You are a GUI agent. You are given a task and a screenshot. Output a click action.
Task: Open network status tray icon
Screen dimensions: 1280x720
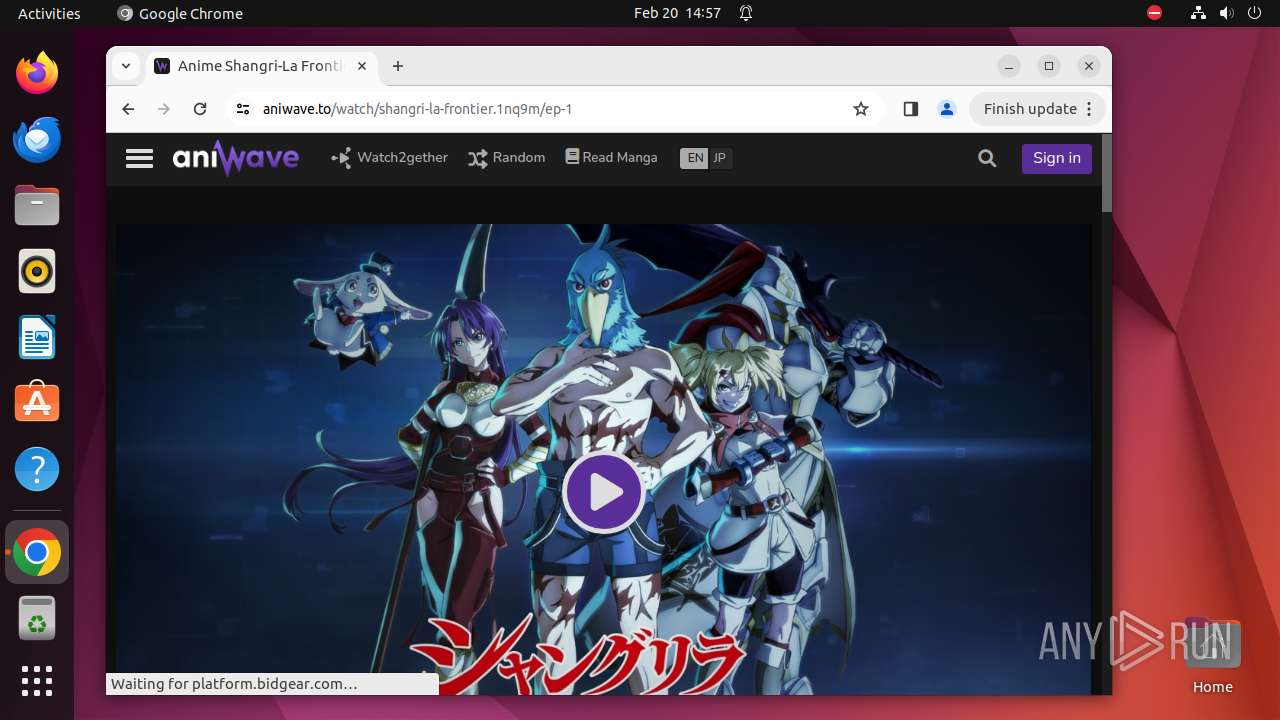tap(1199, 13)
